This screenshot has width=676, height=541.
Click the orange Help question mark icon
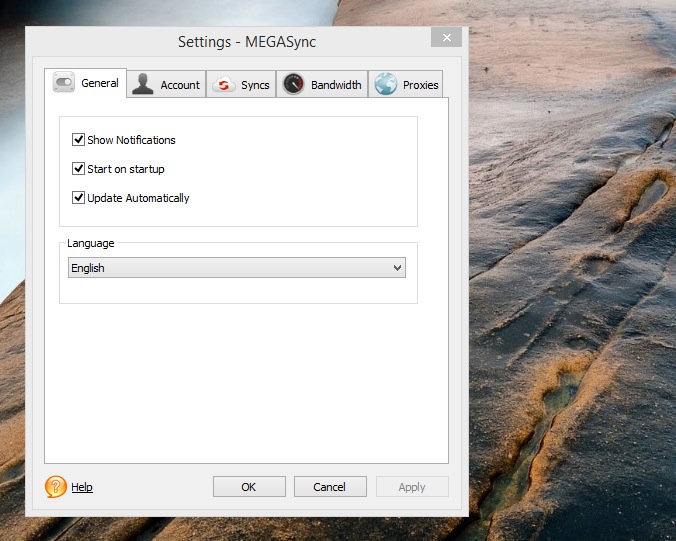pyautogui.click(x=56, y=487)
